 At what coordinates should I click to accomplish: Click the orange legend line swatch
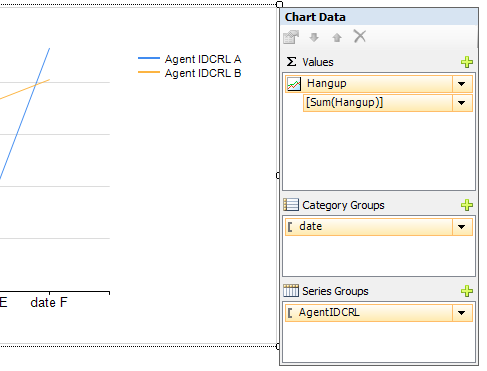(x=149, y=72)
